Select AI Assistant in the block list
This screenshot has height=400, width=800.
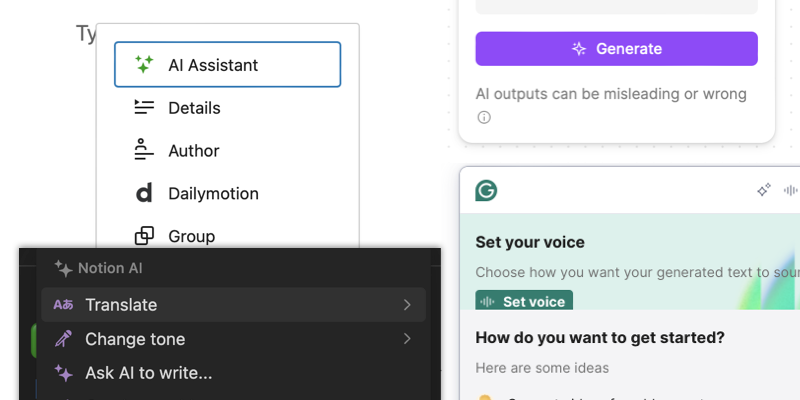tap(228, 65)
